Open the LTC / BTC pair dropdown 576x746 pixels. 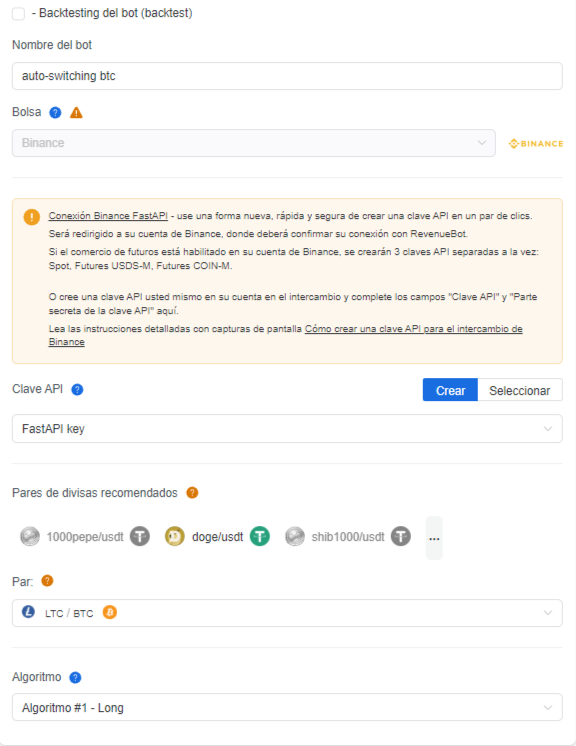click(x=287, y=613)
